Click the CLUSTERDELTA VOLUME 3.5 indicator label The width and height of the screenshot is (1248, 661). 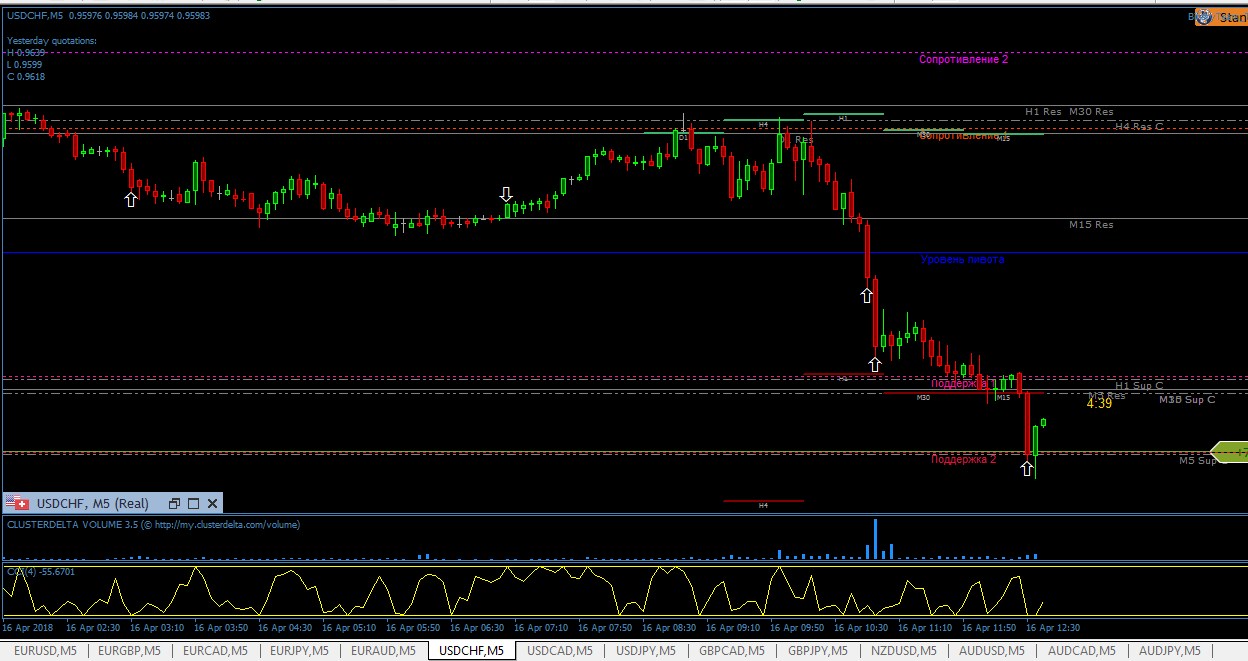coord(153,524)
